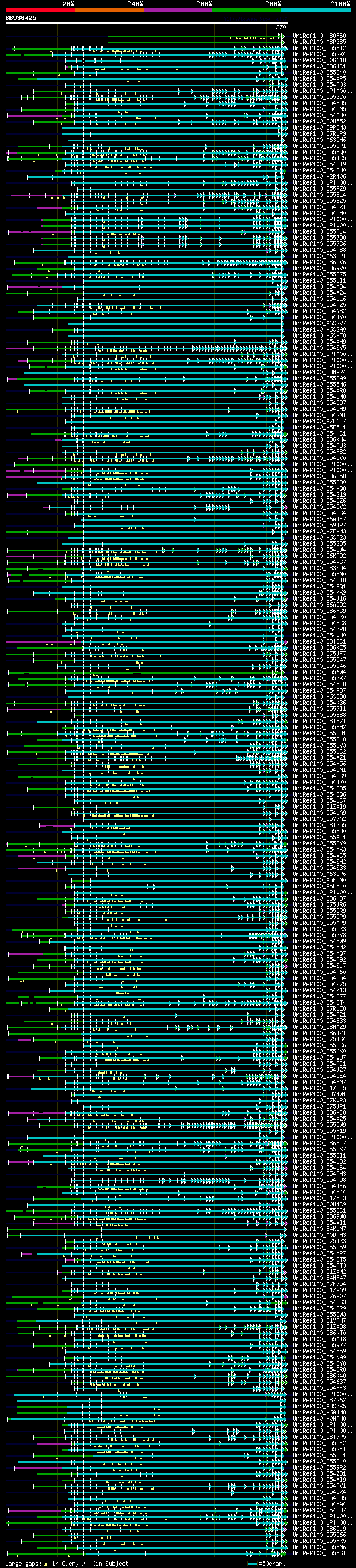Click the purple ~60% identity legend segment
The height and width of the screenshot is (1568, 356).
[179, 11]
